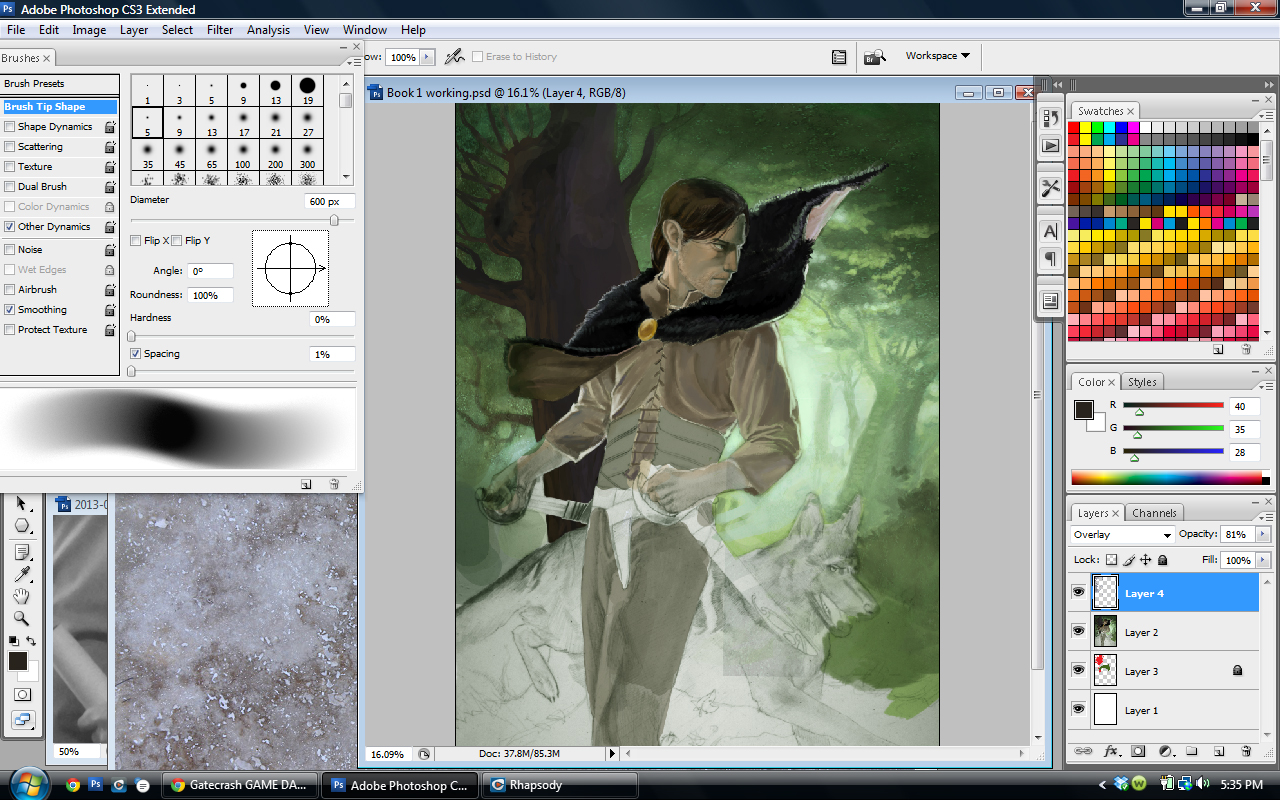Open the Filter menu

click(x=220, y=30)
